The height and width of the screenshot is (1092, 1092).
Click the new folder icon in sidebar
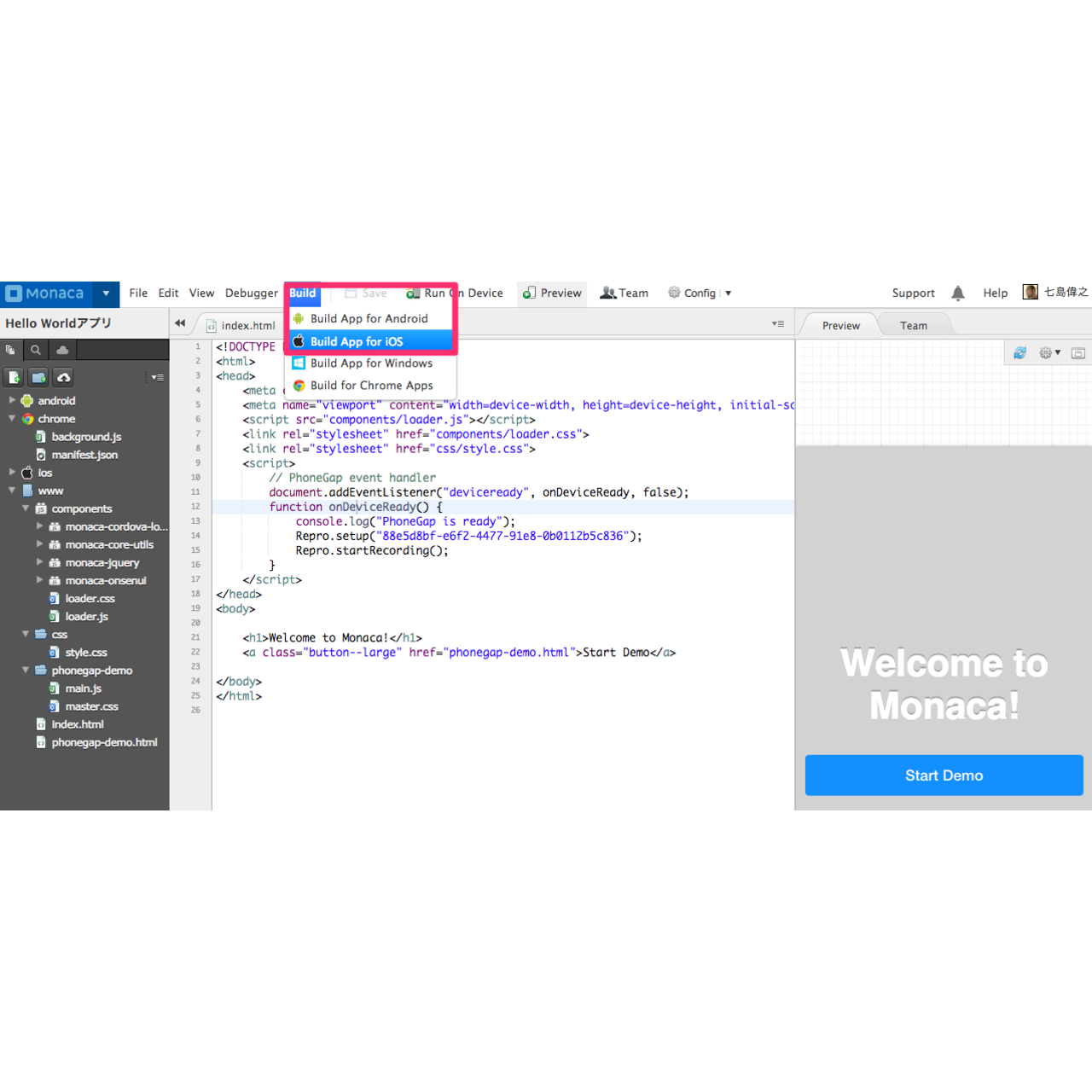pyautogui.click(x=38, y=377)
